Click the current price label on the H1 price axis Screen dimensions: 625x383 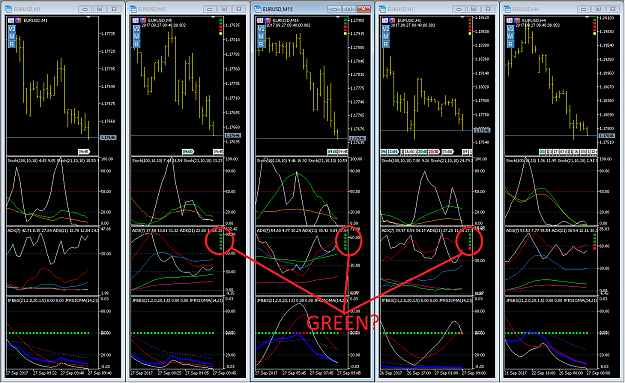(482, 130)
